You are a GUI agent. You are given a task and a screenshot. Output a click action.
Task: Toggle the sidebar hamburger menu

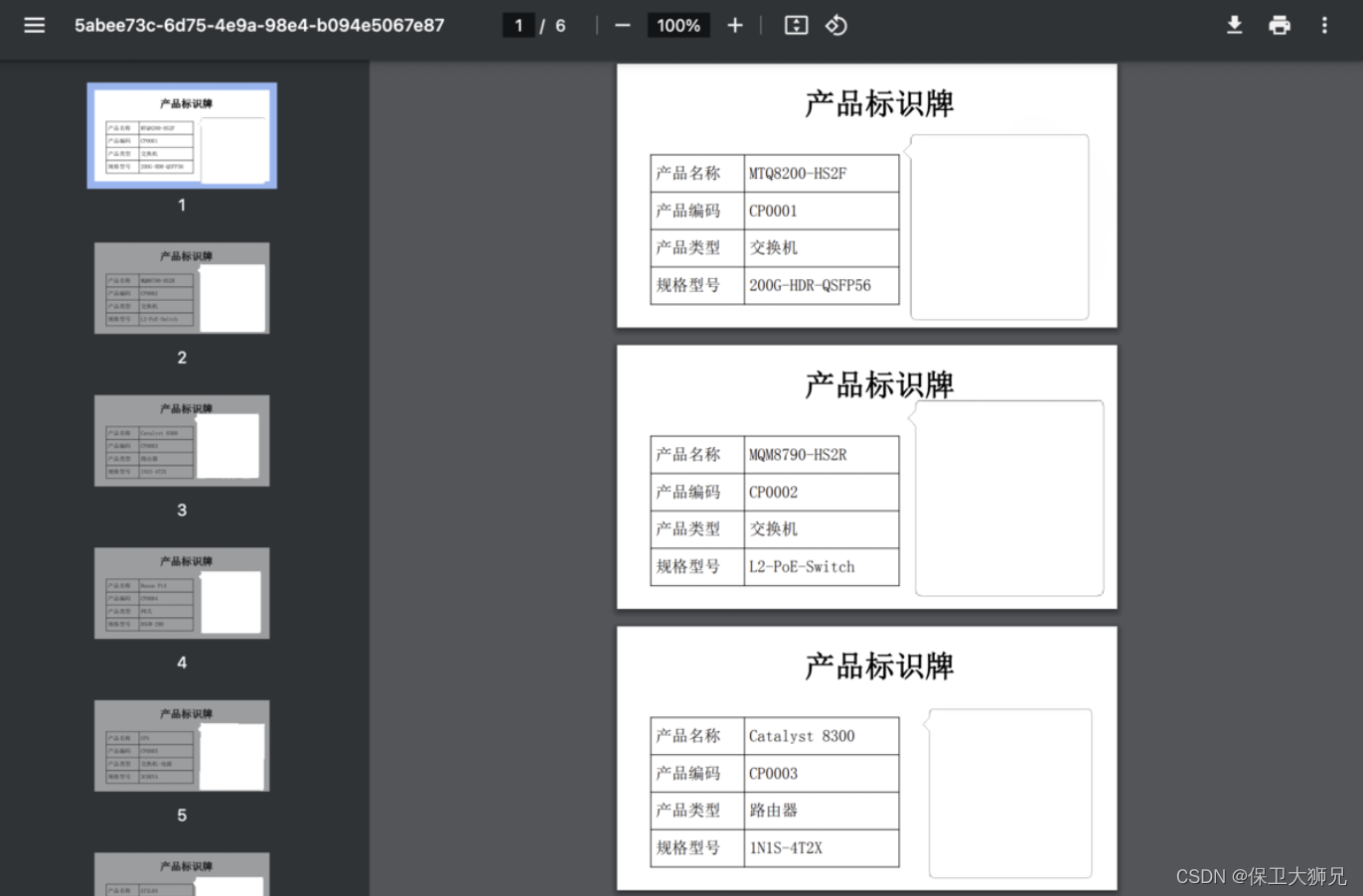[x=35, y=25]
